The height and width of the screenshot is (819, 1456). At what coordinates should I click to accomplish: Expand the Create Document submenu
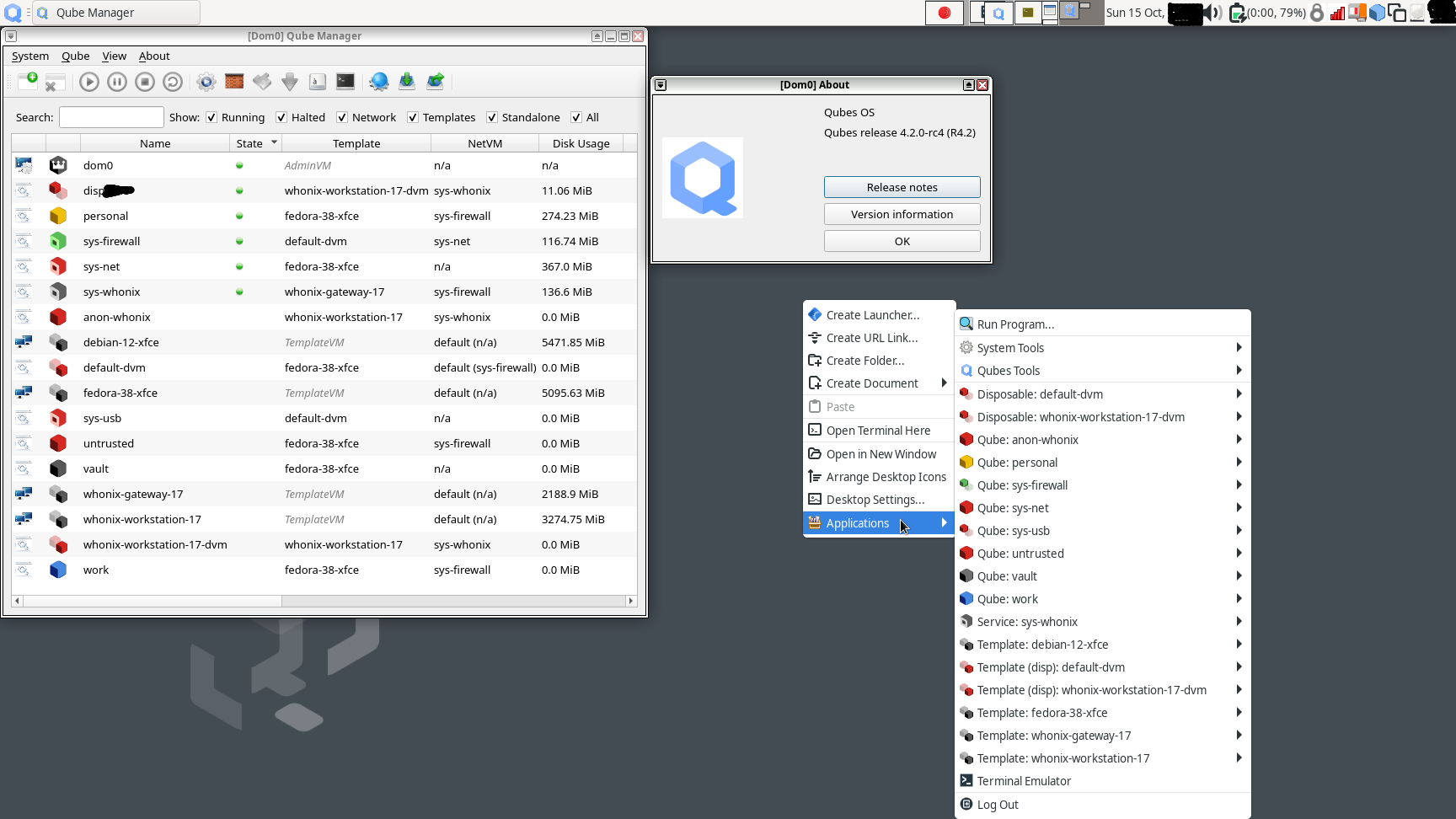click(879, 383)
